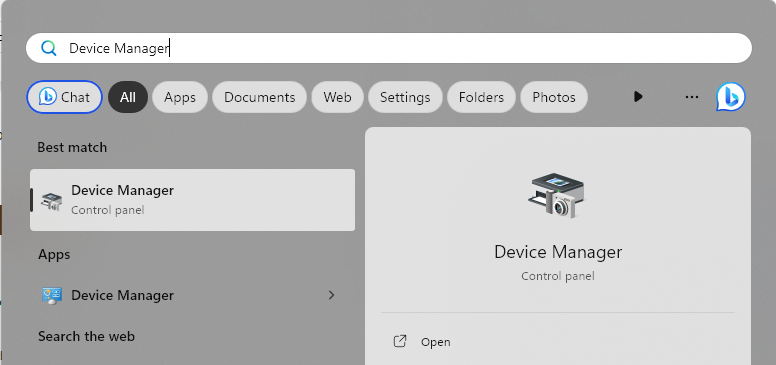The height and width of the screenshot is (365, 776).
Task: Open Bing Chat icon at top right
Action: (730, 97)
